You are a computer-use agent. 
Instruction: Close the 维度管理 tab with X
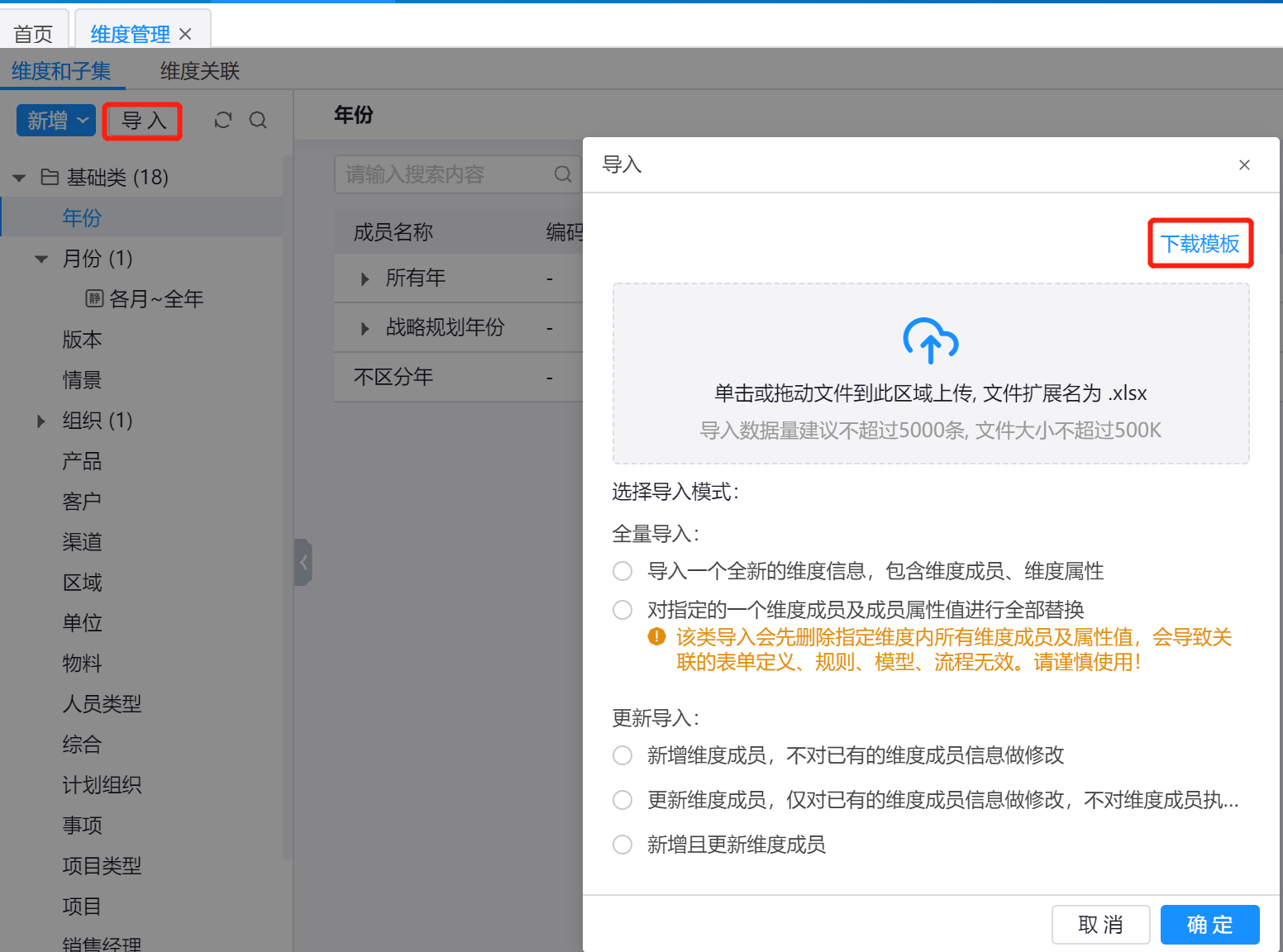tap(185, 34)
